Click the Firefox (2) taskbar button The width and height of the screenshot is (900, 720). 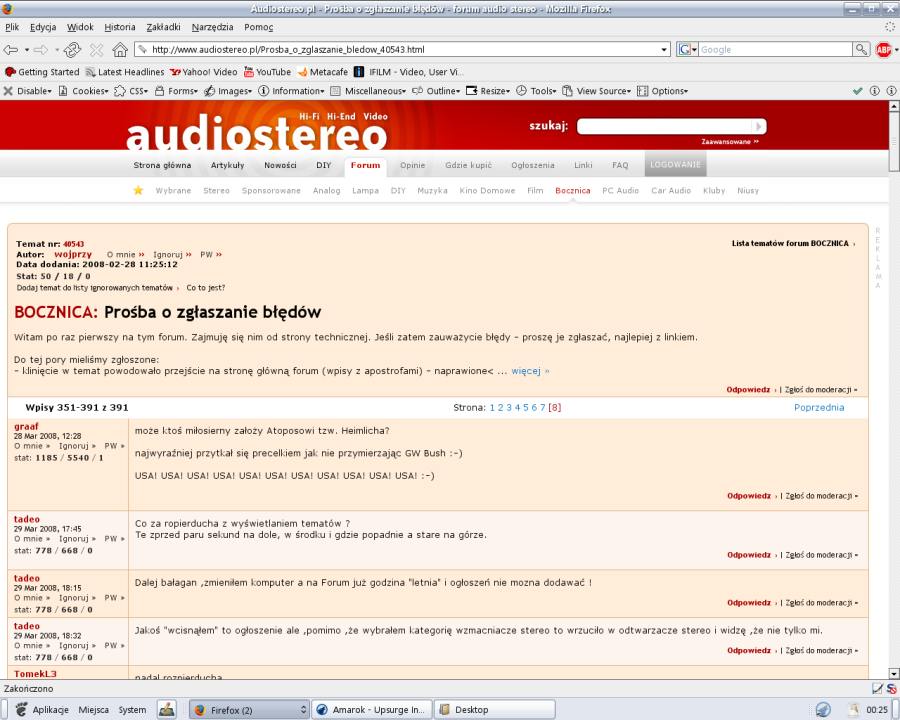249,710
